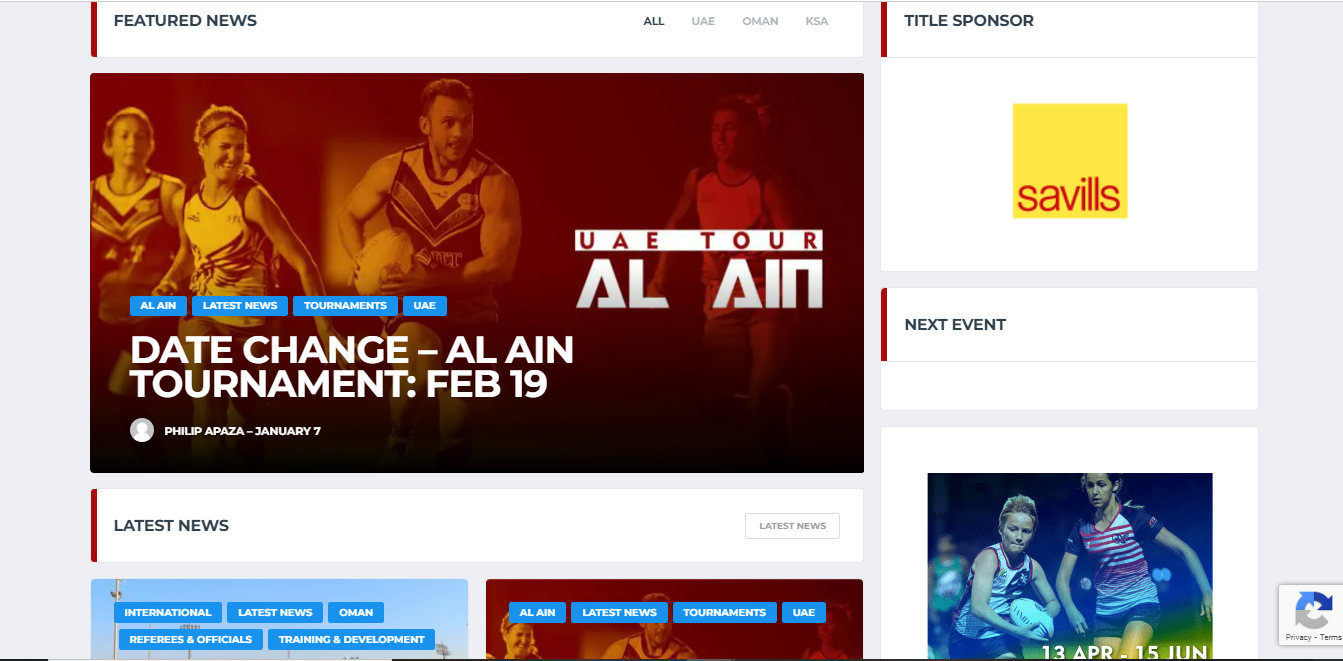Open the REFEREES & OFFICIALS tag
Viewport: 1343px width, 661px height.
[x=190, y=640]
